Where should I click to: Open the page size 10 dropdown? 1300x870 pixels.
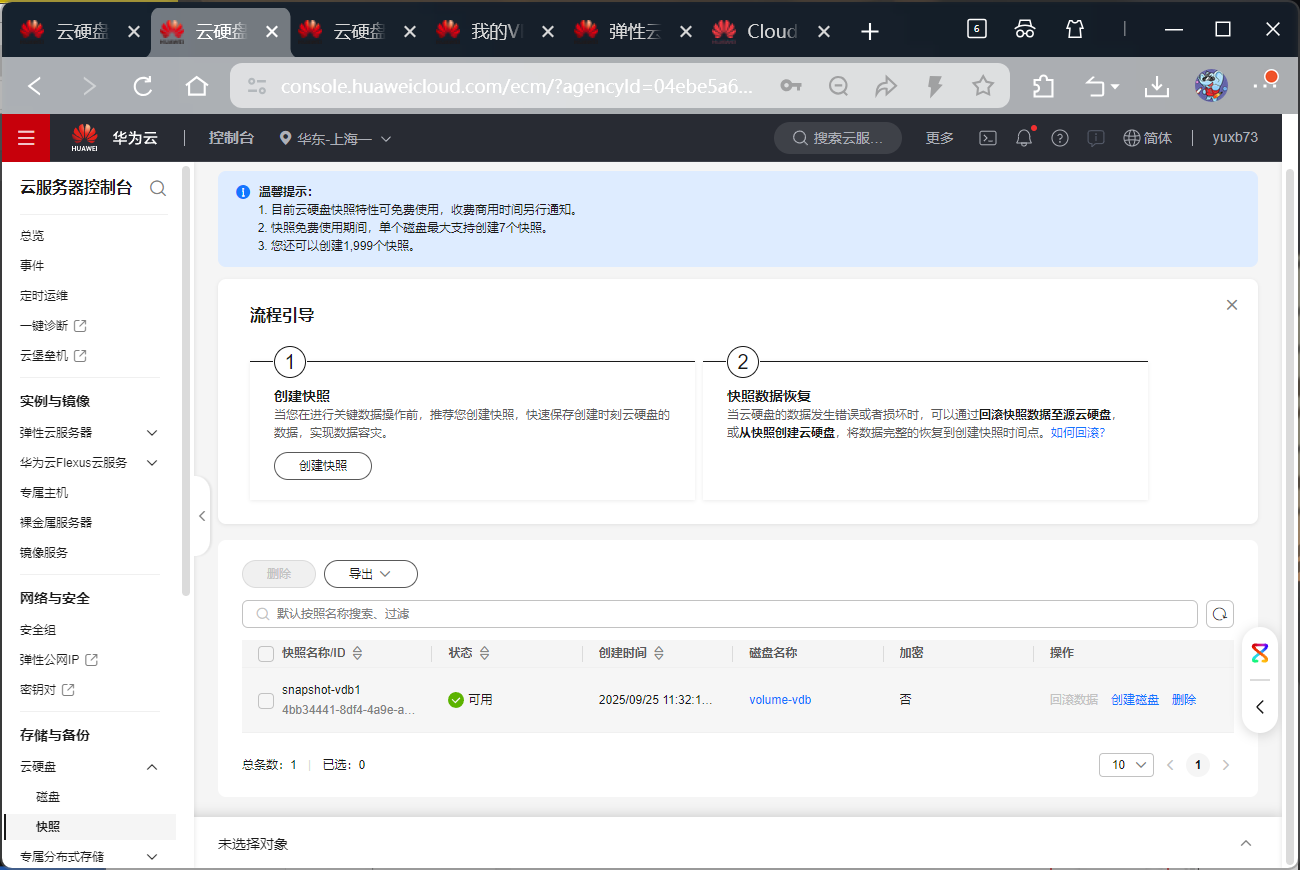pos(1126,765)
